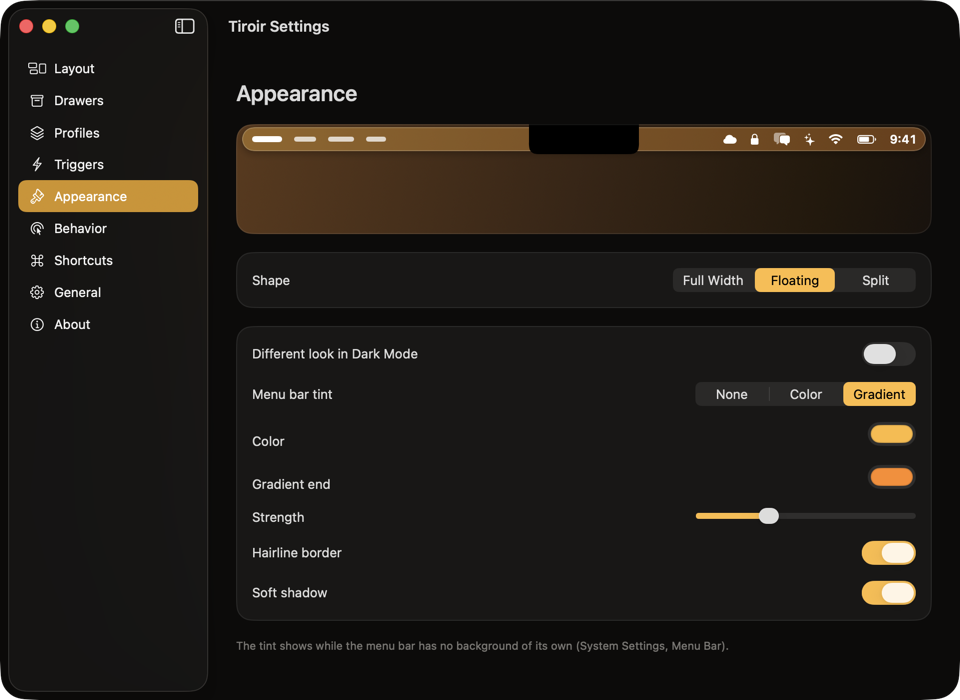Click the cloud icon in preview menu bar

(x=730, y=140)
